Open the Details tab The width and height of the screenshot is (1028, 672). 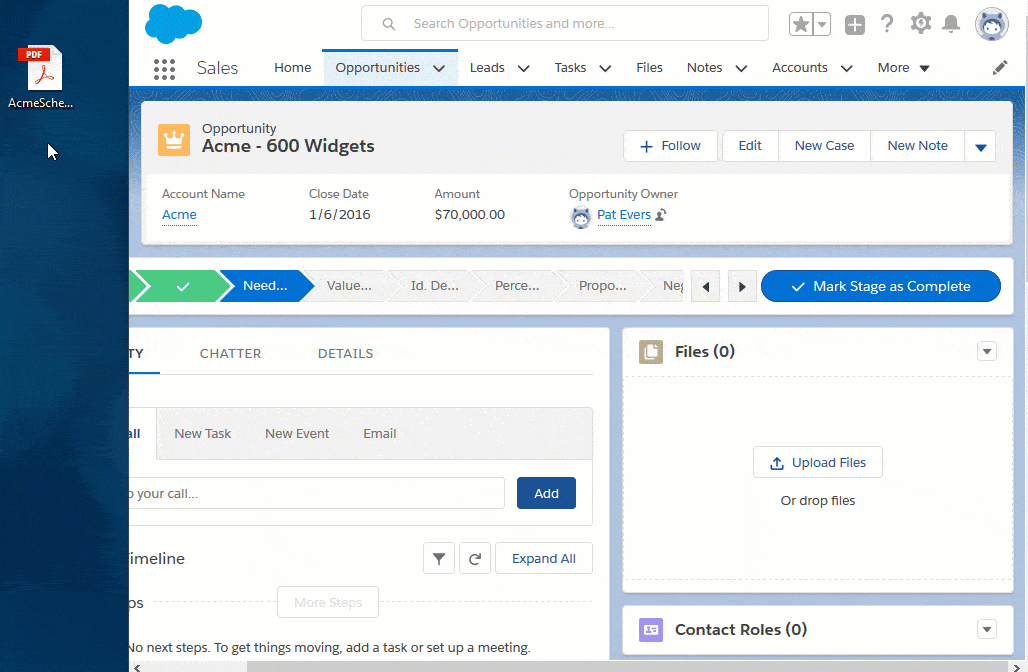point(345,353)
